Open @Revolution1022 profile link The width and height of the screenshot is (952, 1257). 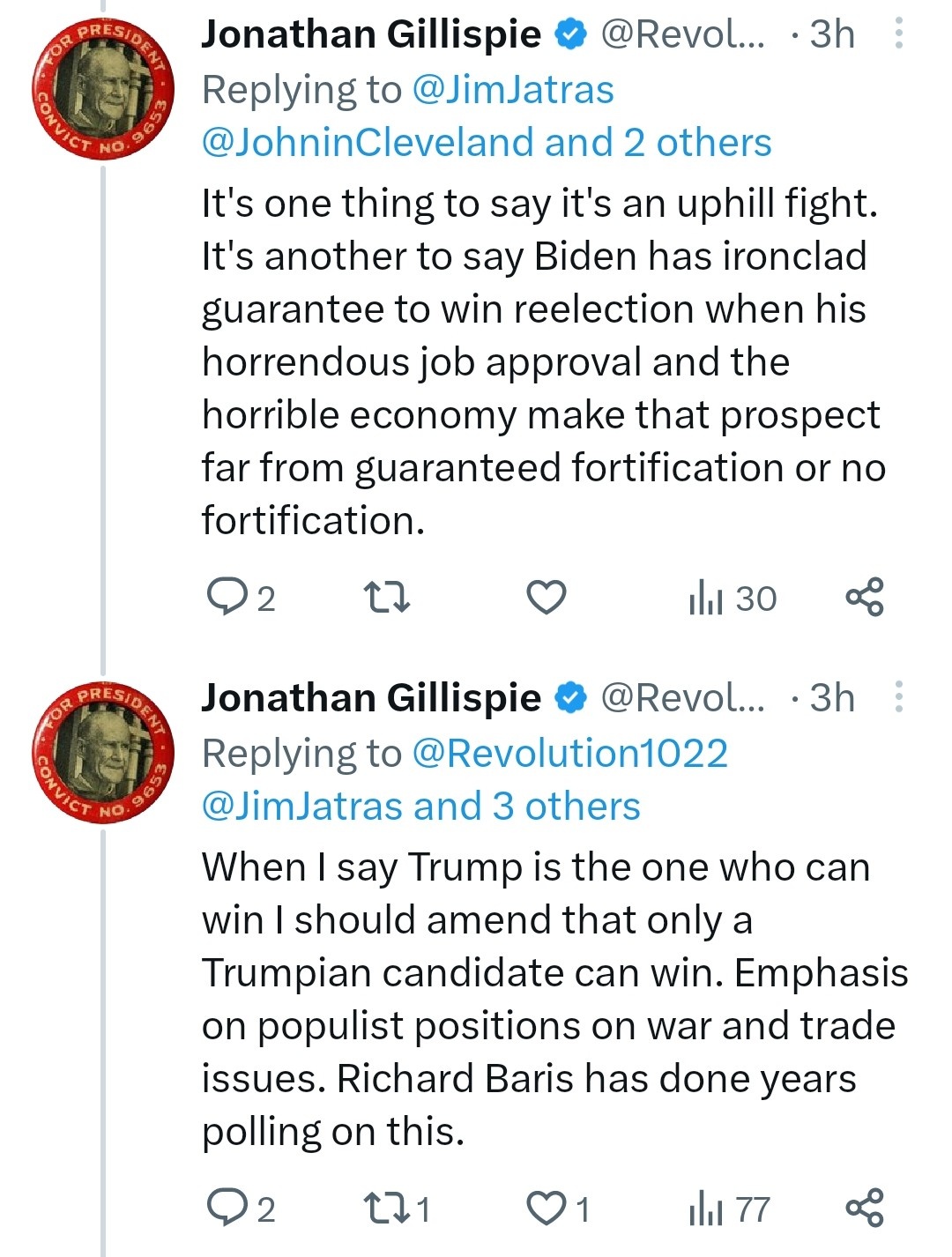(570, 753)
